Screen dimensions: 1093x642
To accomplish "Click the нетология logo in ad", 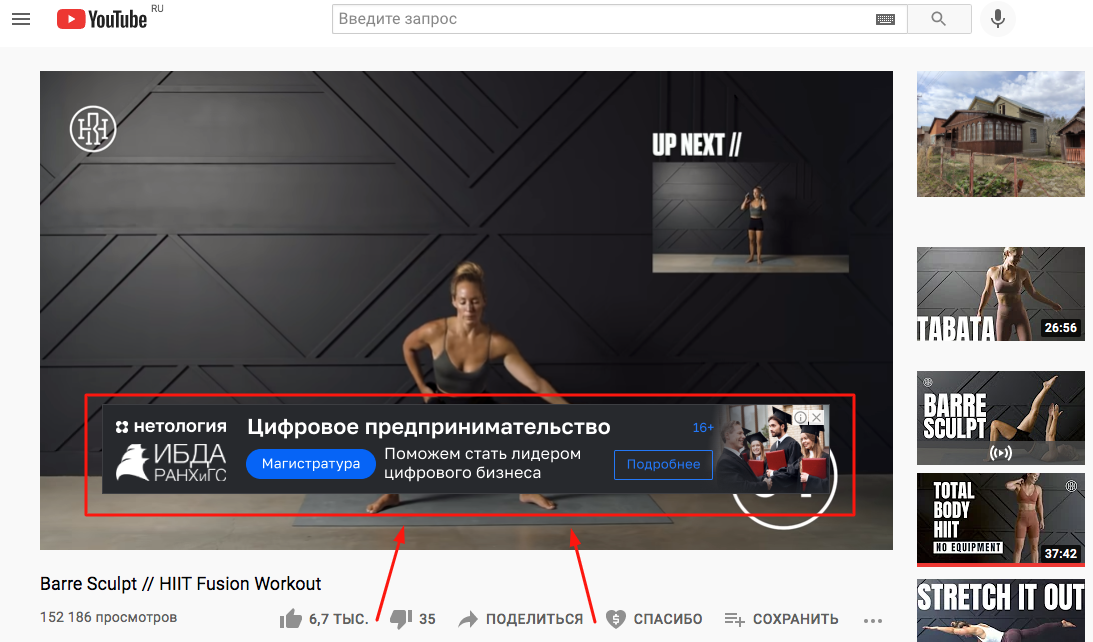I will pos(171,426).
